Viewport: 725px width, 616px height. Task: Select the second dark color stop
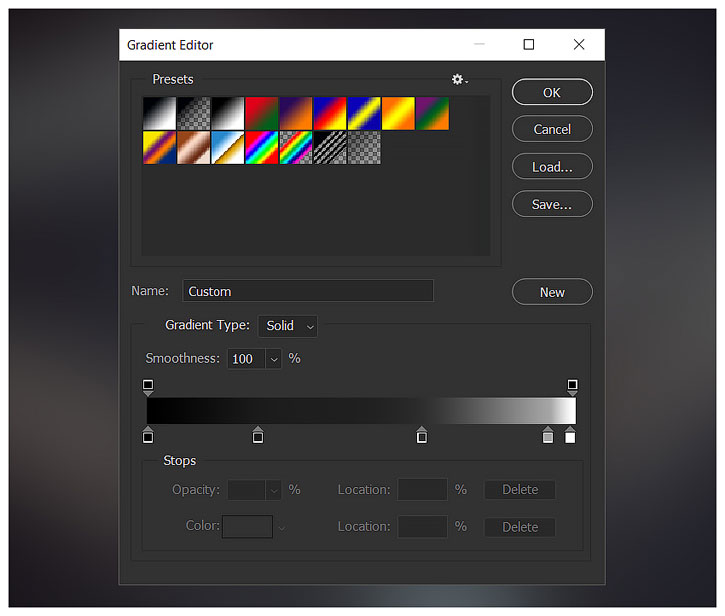point(258,435)
